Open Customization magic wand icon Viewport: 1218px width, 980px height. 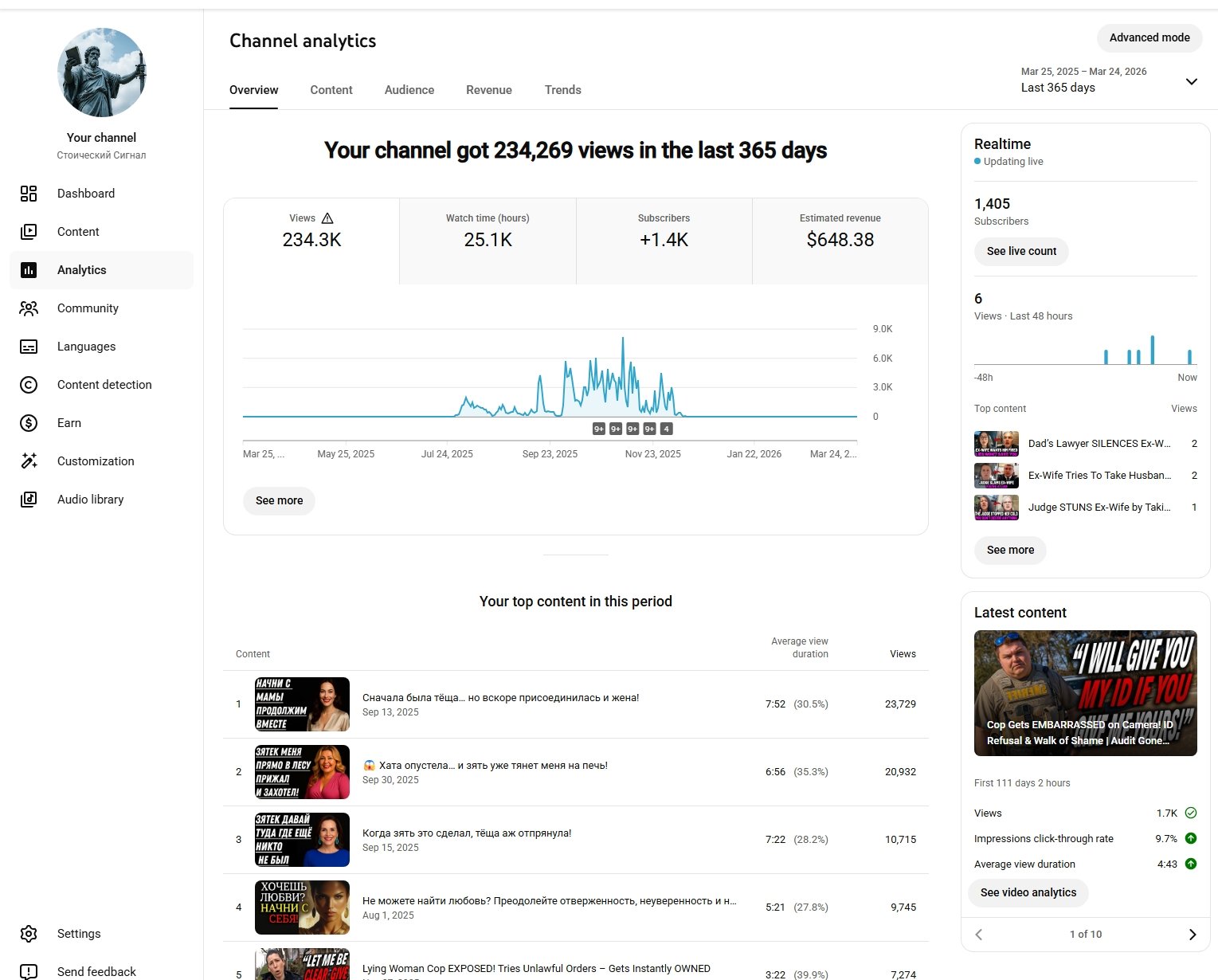pos(29,461)
